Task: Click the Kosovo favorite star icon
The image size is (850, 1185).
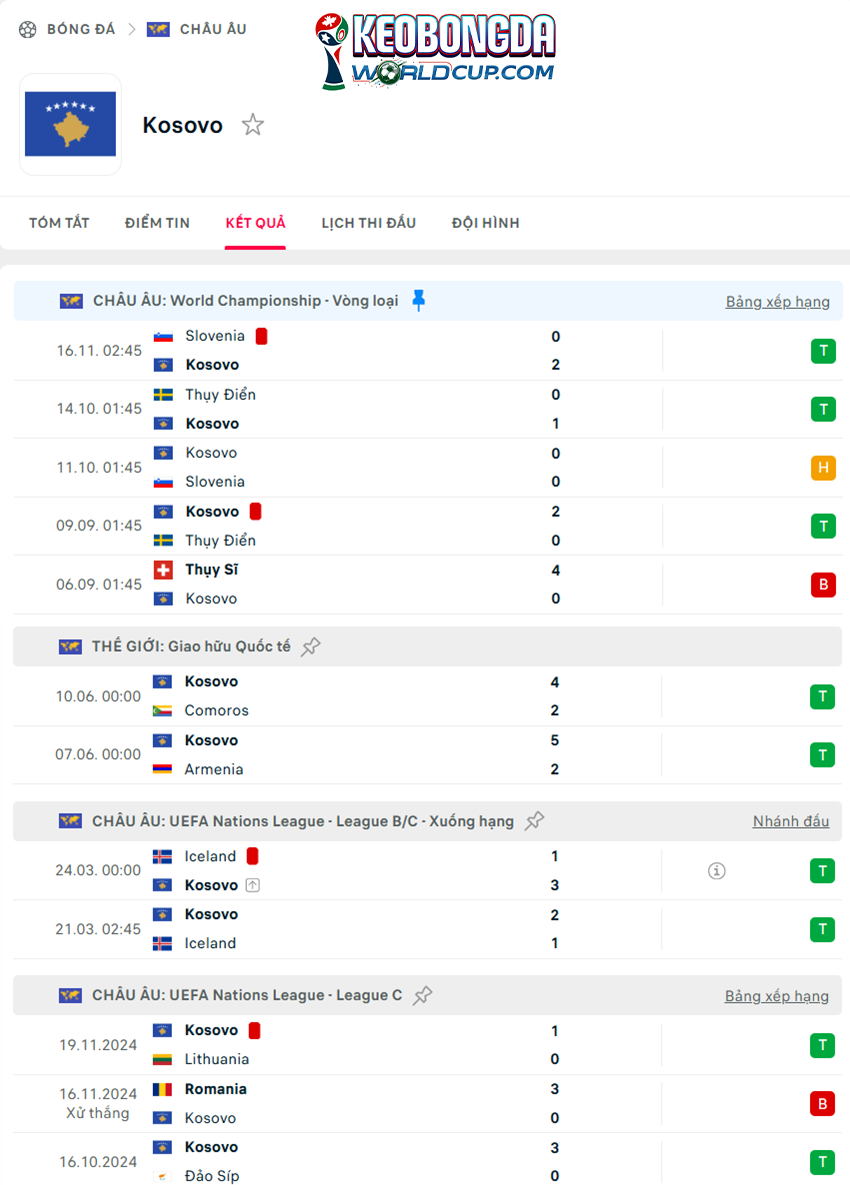Action: pyautogui.click(x=252, y=124)
